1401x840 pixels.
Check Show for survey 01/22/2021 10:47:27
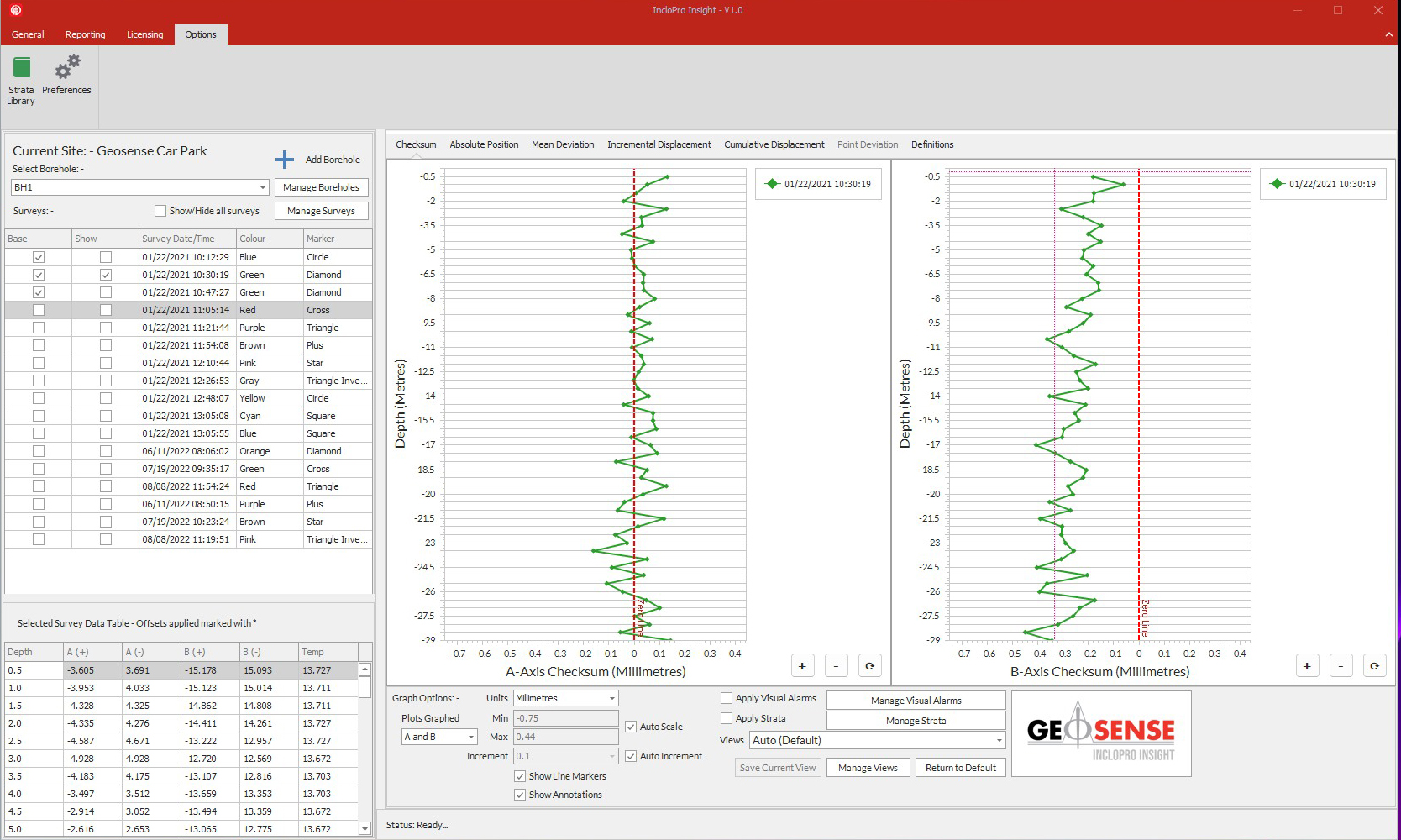[106, 292]
